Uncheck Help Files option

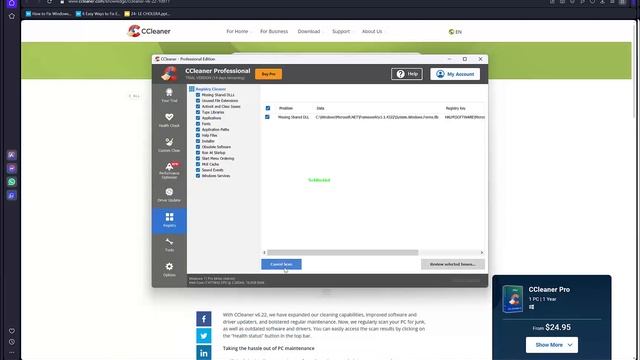coord(198,135)
